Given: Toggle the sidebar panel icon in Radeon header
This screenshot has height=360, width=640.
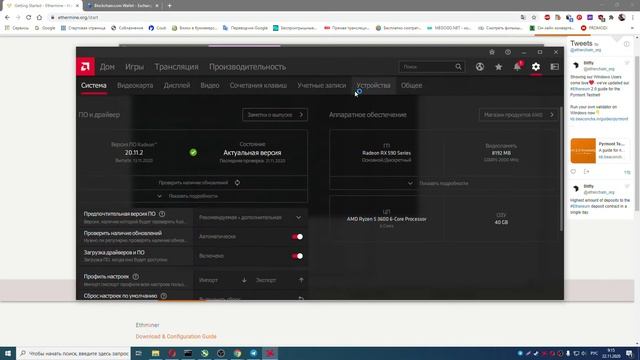Looking at the screenshot, I should click(x=554, y=67).
